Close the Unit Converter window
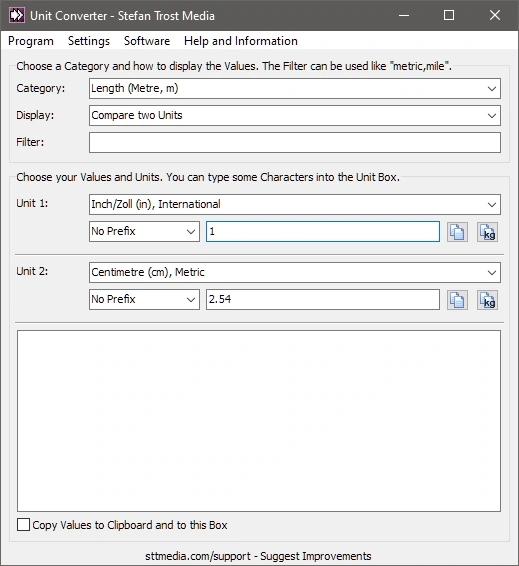The height and width of the screenshot is (566, 519). 494,16
